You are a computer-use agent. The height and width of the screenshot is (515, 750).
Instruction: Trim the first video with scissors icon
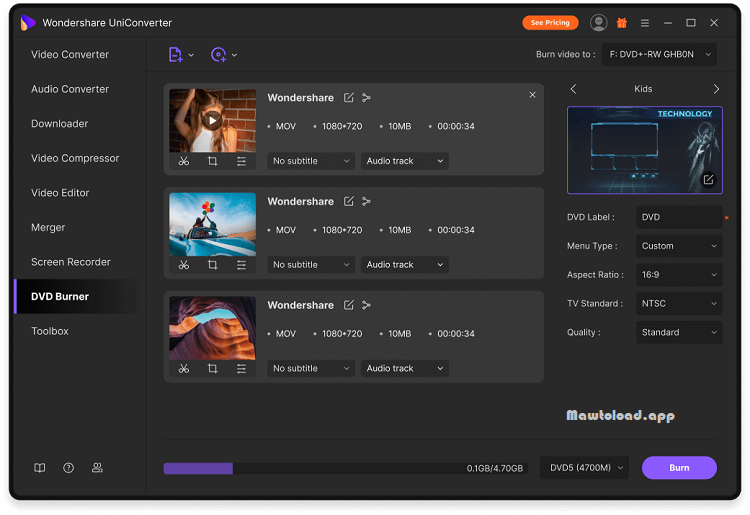[x=184, y=161]
